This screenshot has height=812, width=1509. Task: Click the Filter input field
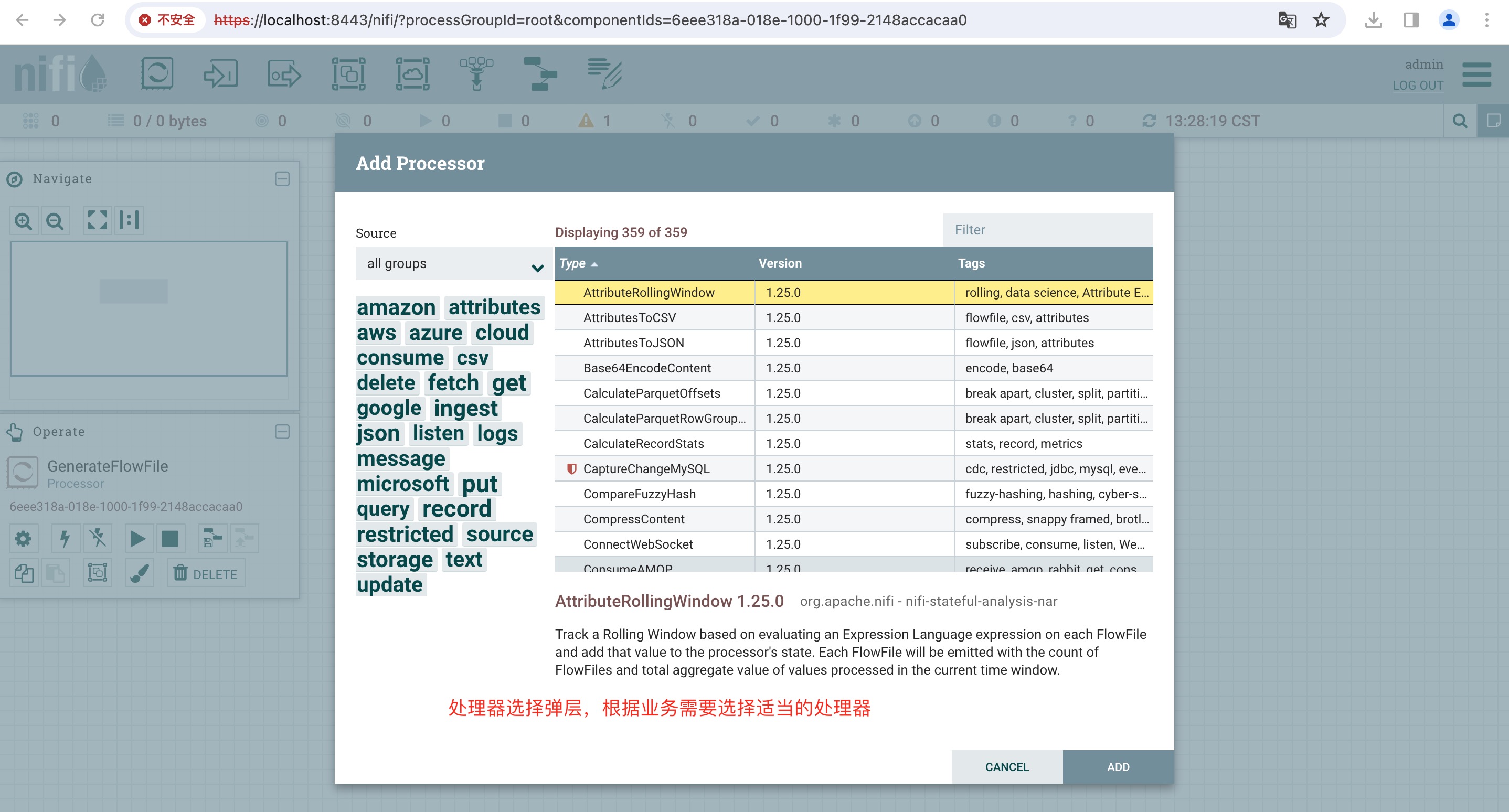(1048, 230)
